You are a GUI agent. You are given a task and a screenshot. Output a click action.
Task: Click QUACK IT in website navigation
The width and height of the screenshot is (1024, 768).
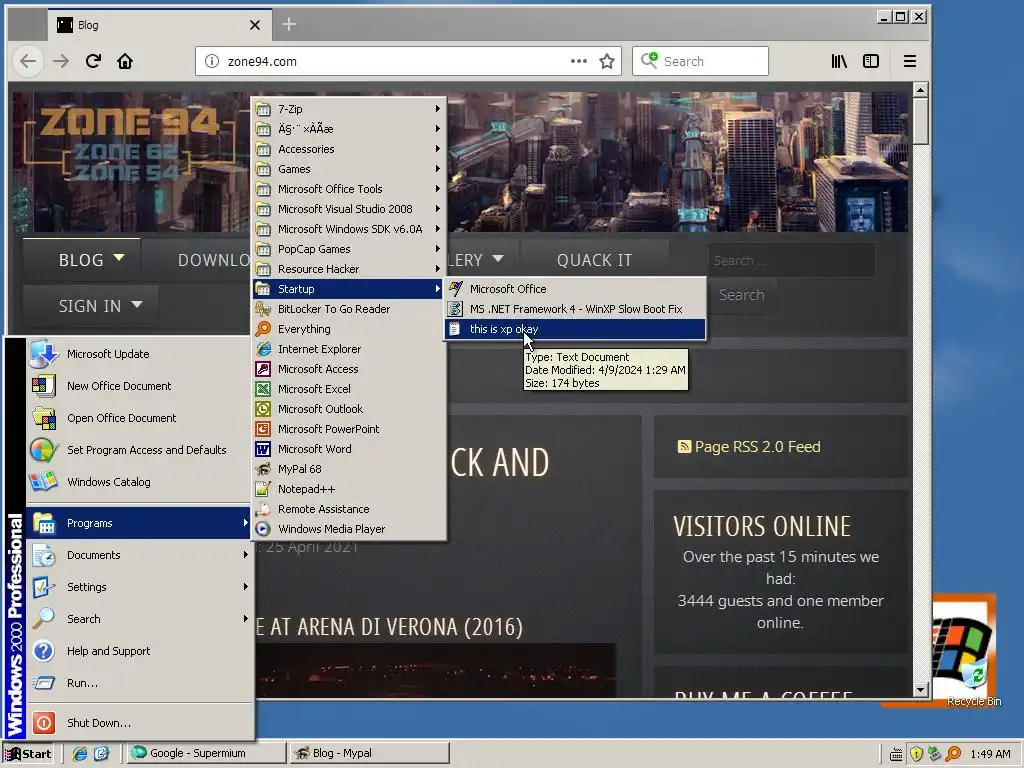click(x=594, y=260)
